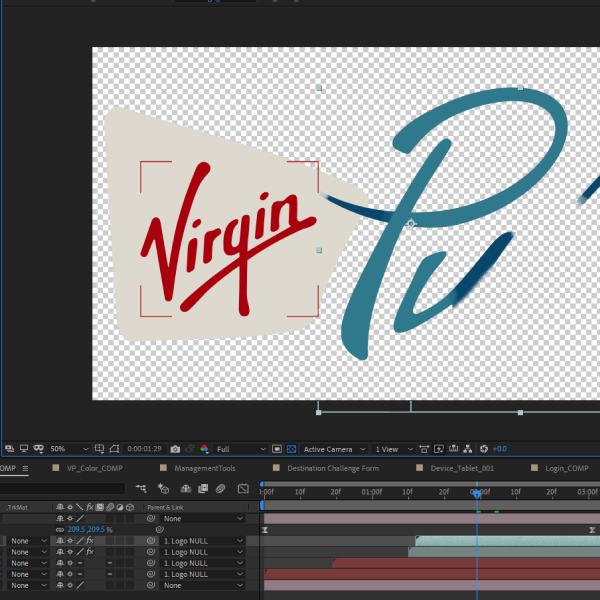Open the Graph Editor icon
This screenshot has width=600, height=600.
(243, 489)
